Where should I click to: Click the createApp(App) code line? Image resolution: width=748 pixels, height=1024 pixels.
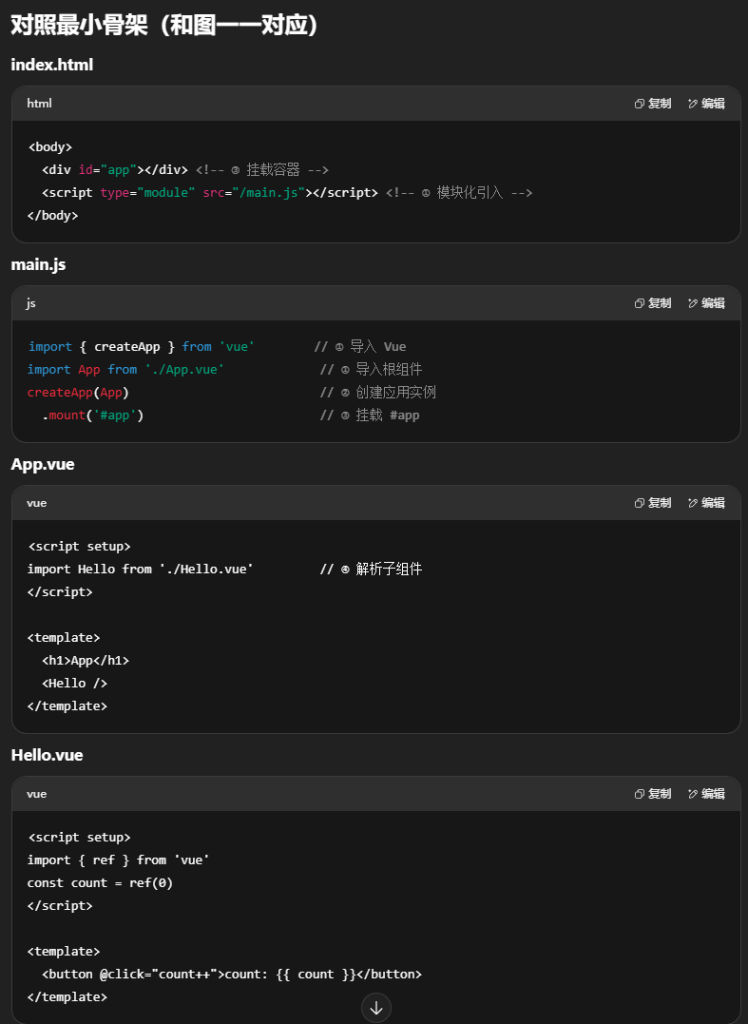(78, 392)
